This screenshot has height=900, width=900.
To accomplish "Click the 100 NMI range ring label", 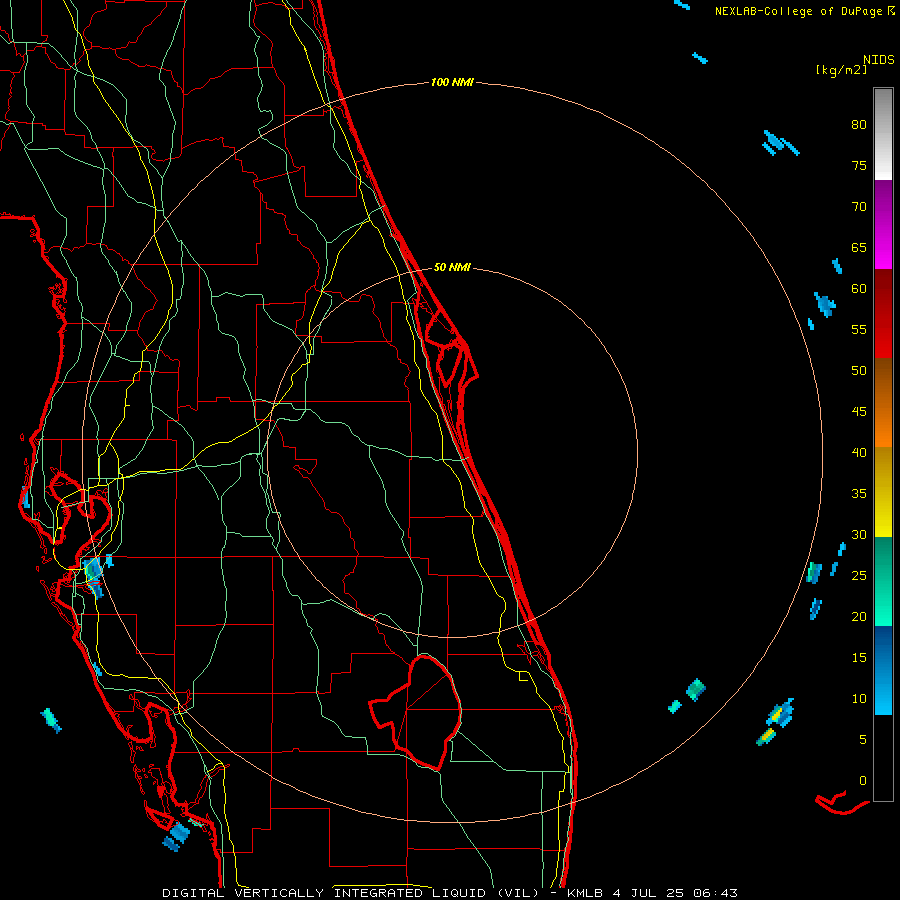I will point(452,82).
